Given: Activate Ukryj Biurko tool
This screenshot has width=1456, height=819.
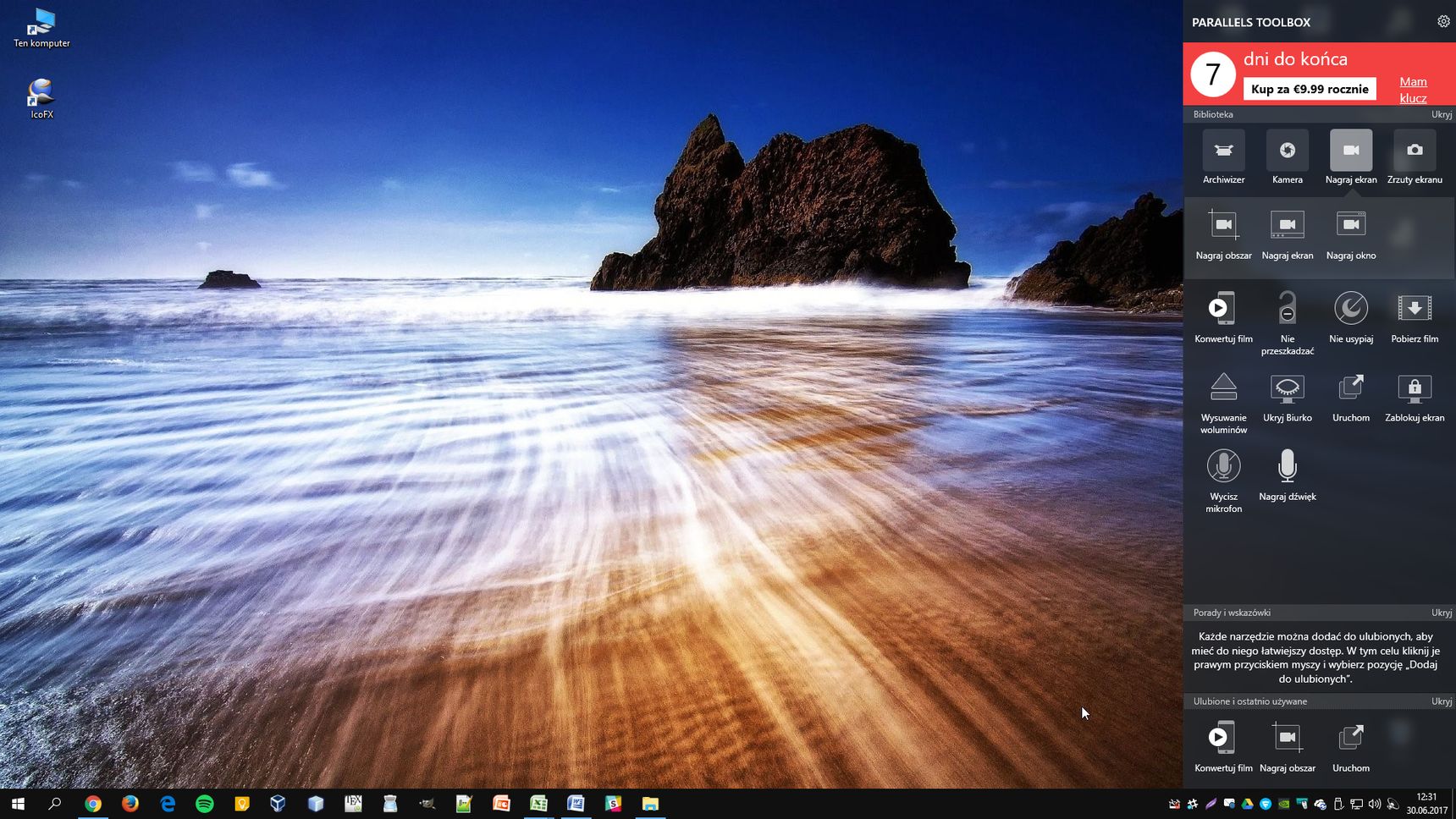Looking at the screenshot, I should click(x=1288, y=398).
